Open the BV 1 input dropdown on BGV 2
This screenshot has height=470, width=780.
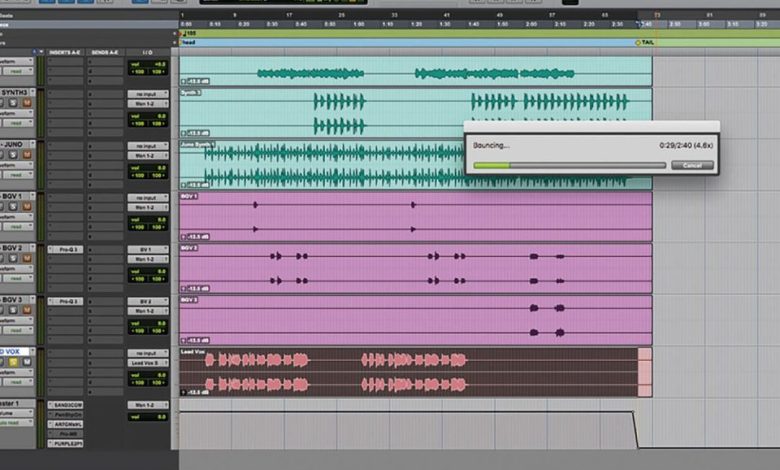147,249
